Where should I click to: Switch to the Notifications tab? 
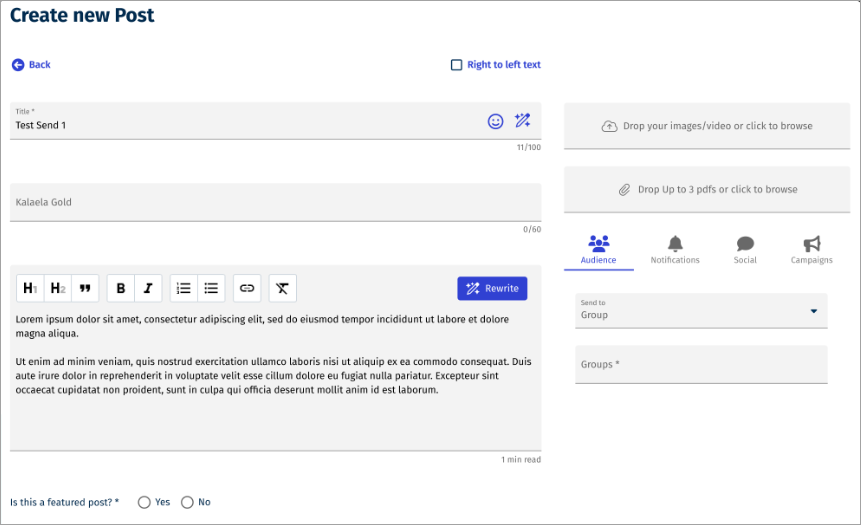(x=675, y=250)
